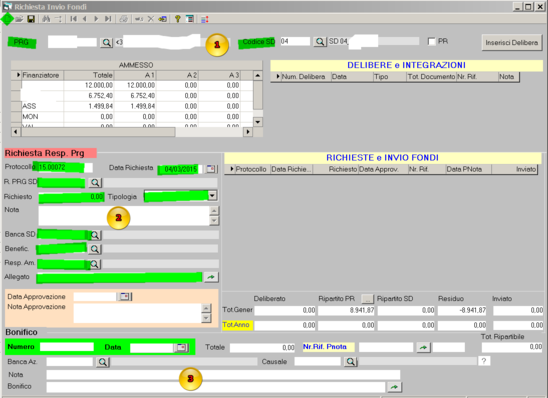Click the Nota Approvazione scroll up arrow
This screenshot has width=548, height=398.
click(207, 308)
